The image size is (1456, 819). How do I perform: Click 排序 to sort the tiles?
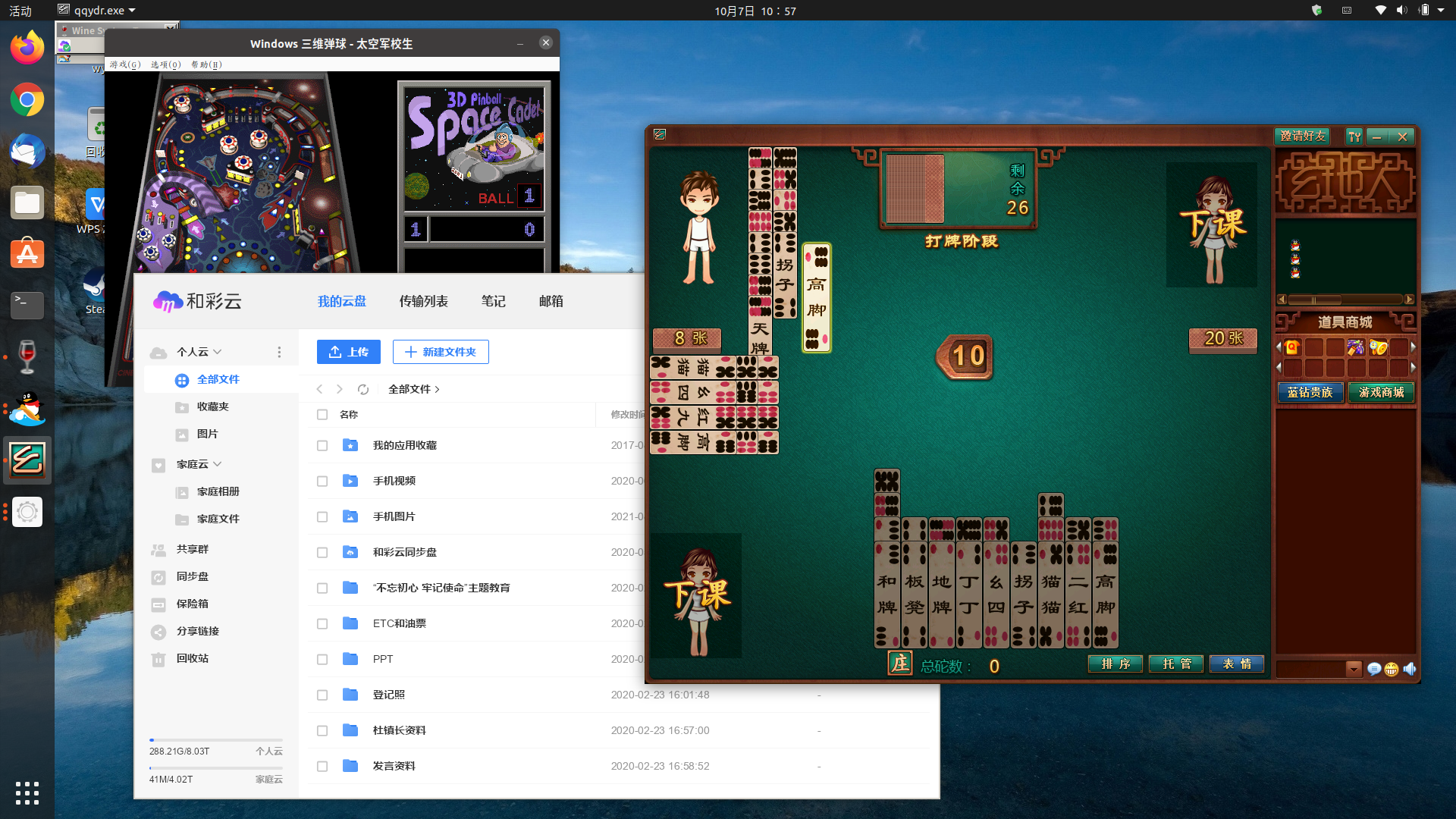pos(1116,664)
